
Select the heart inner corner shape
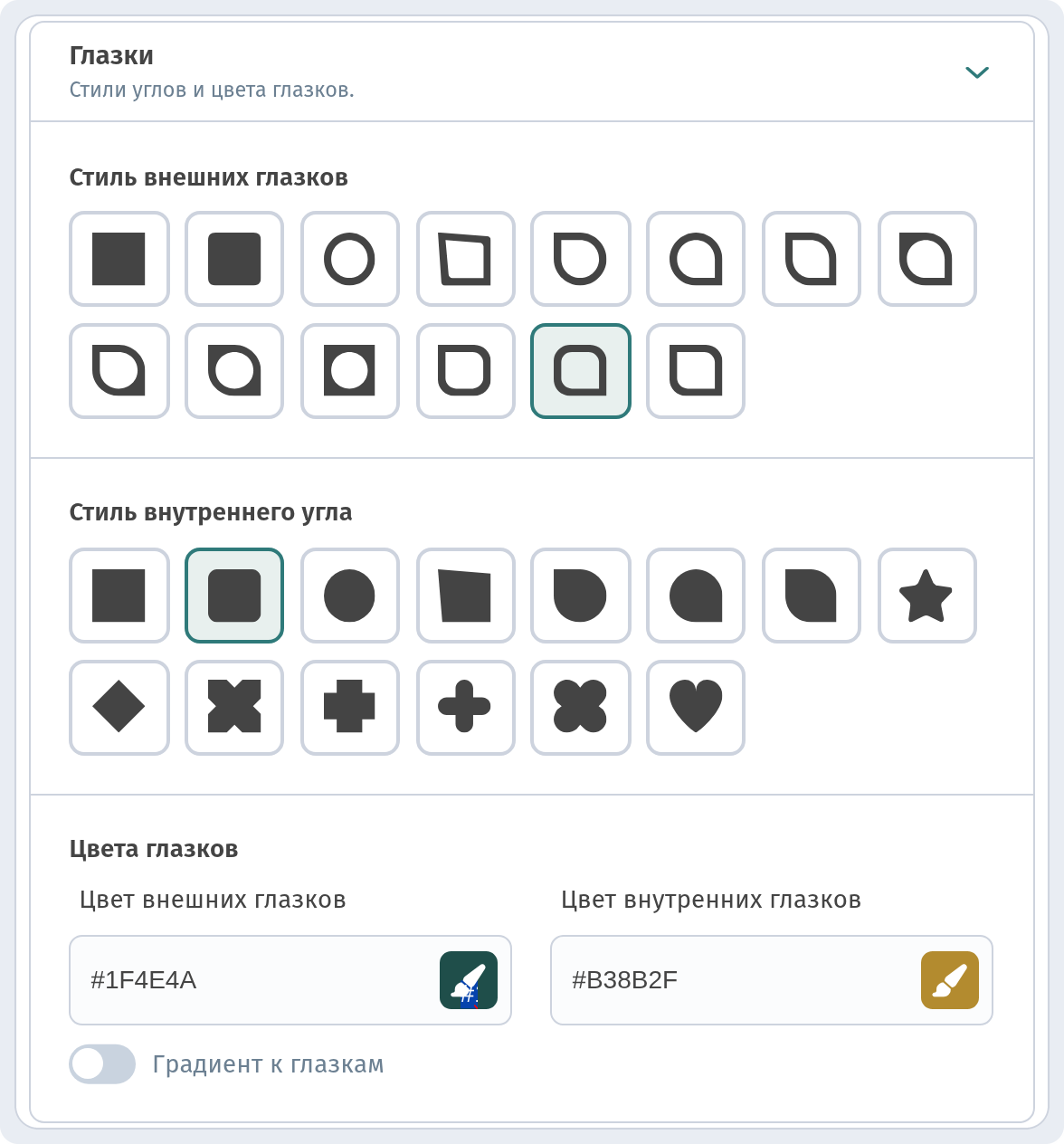point(696,708)
